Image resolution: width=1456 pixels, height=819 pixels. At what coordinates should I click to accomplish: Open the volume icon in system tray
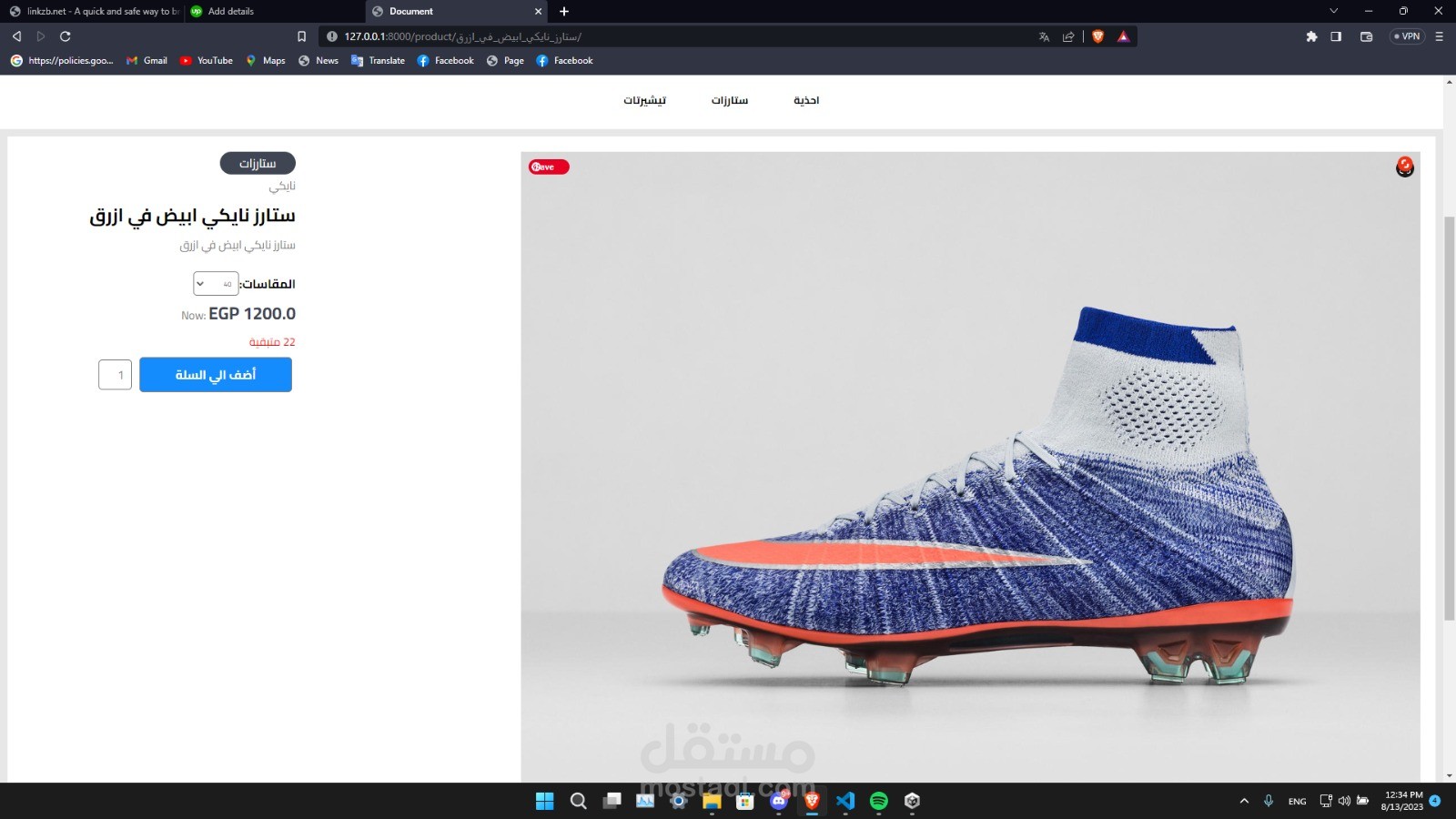1344,801
